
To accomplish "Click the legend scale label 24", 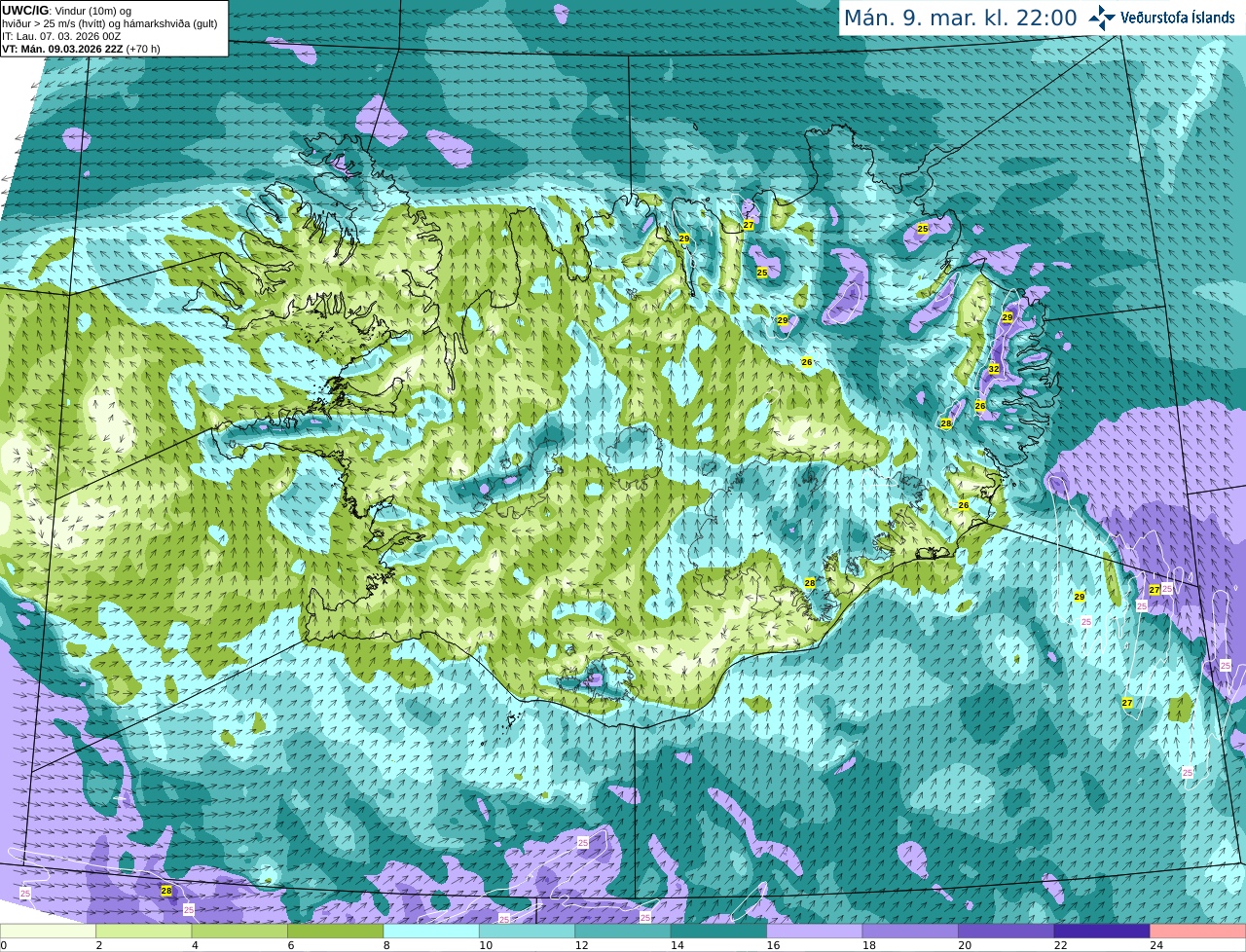I will pyautogui.click(x=1155, y=945).
